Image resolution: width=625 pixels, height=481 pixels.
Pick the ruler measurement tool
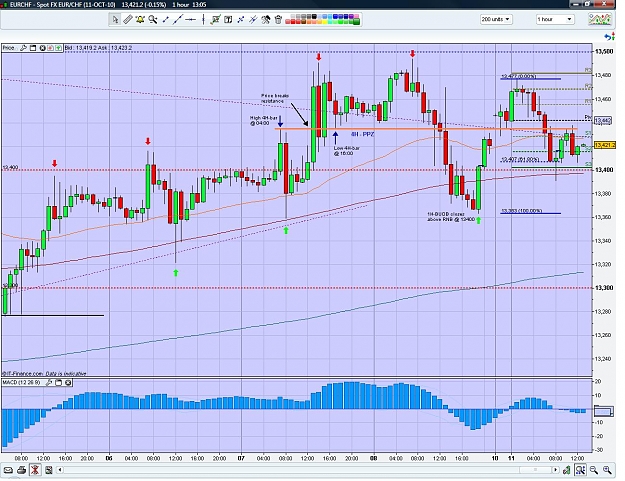128,19
